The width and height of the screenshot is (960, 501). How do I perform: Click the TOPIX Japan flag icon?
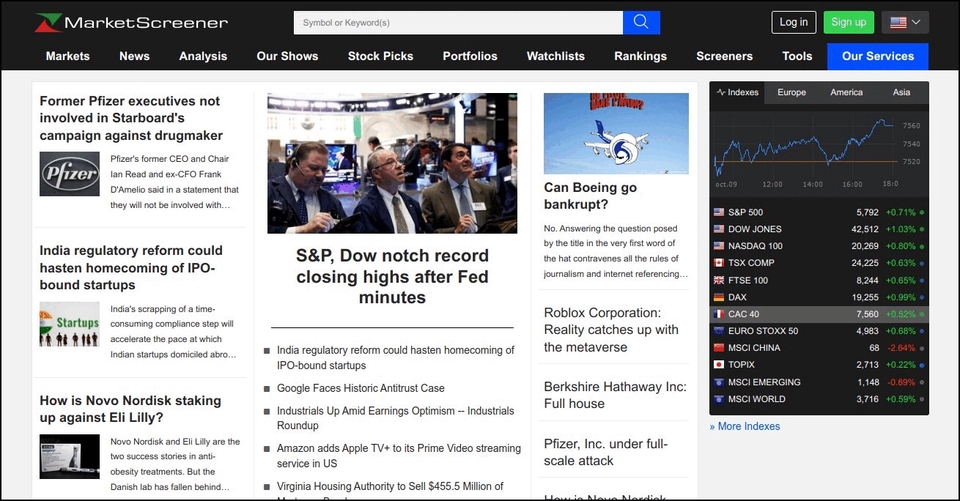(x=719, y=364)
